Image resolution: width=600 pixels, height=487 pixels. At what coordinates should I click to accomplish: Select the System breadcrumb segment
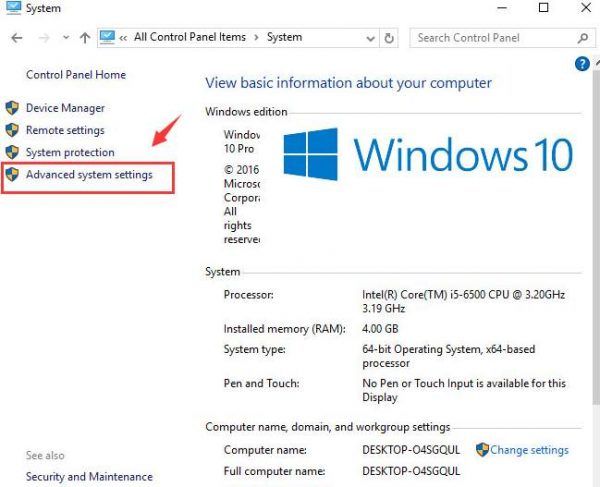[284, 38]
